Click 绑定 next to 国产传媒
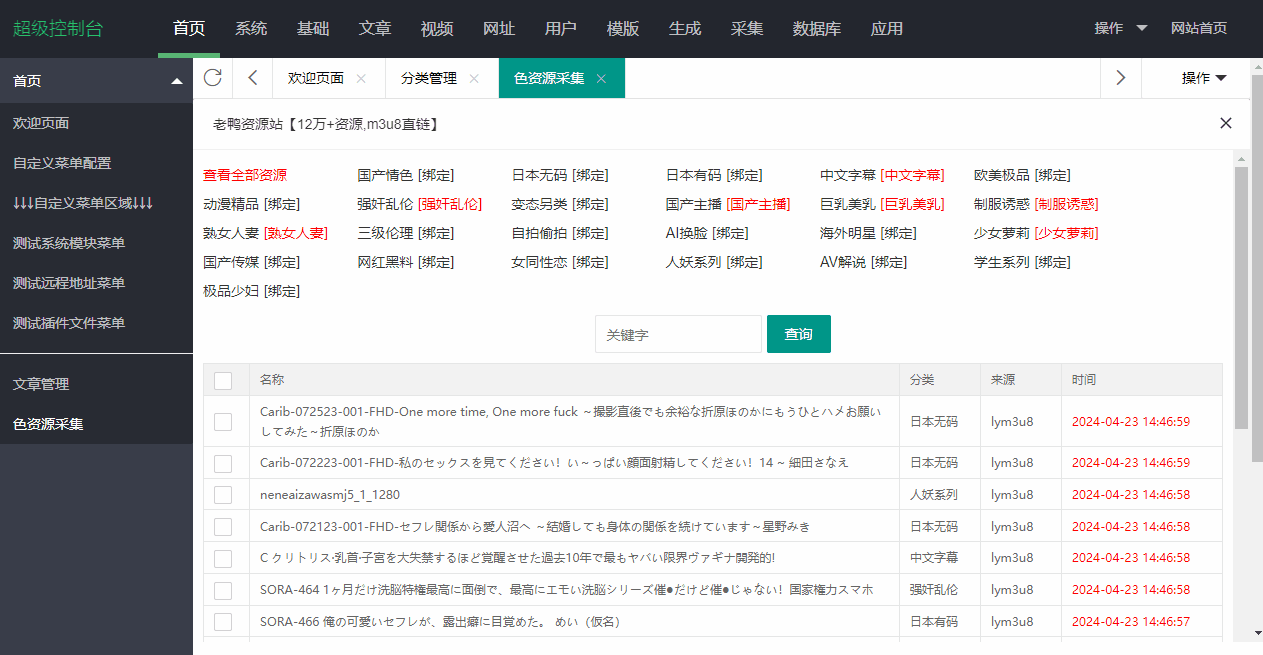Screen dimensions: 1263x655 [x=281, y=262]
